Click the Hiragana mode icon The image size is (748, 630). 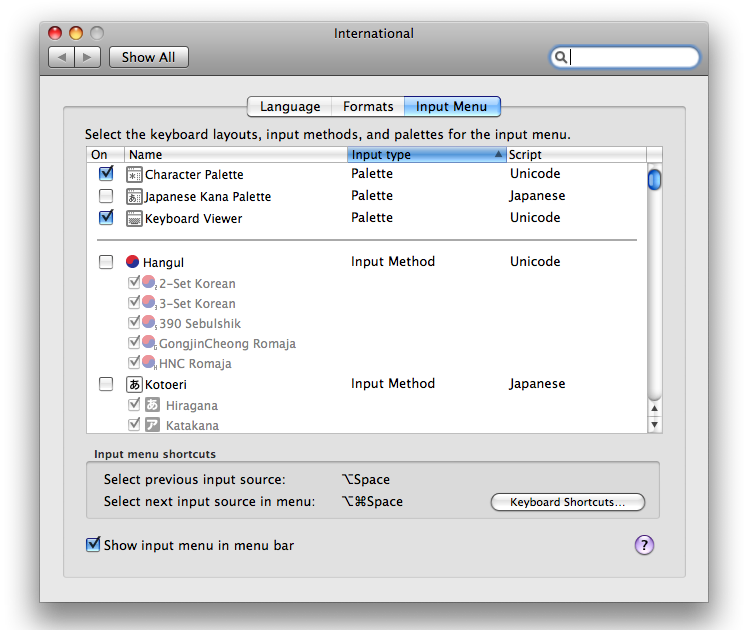(x=152, y=405)
